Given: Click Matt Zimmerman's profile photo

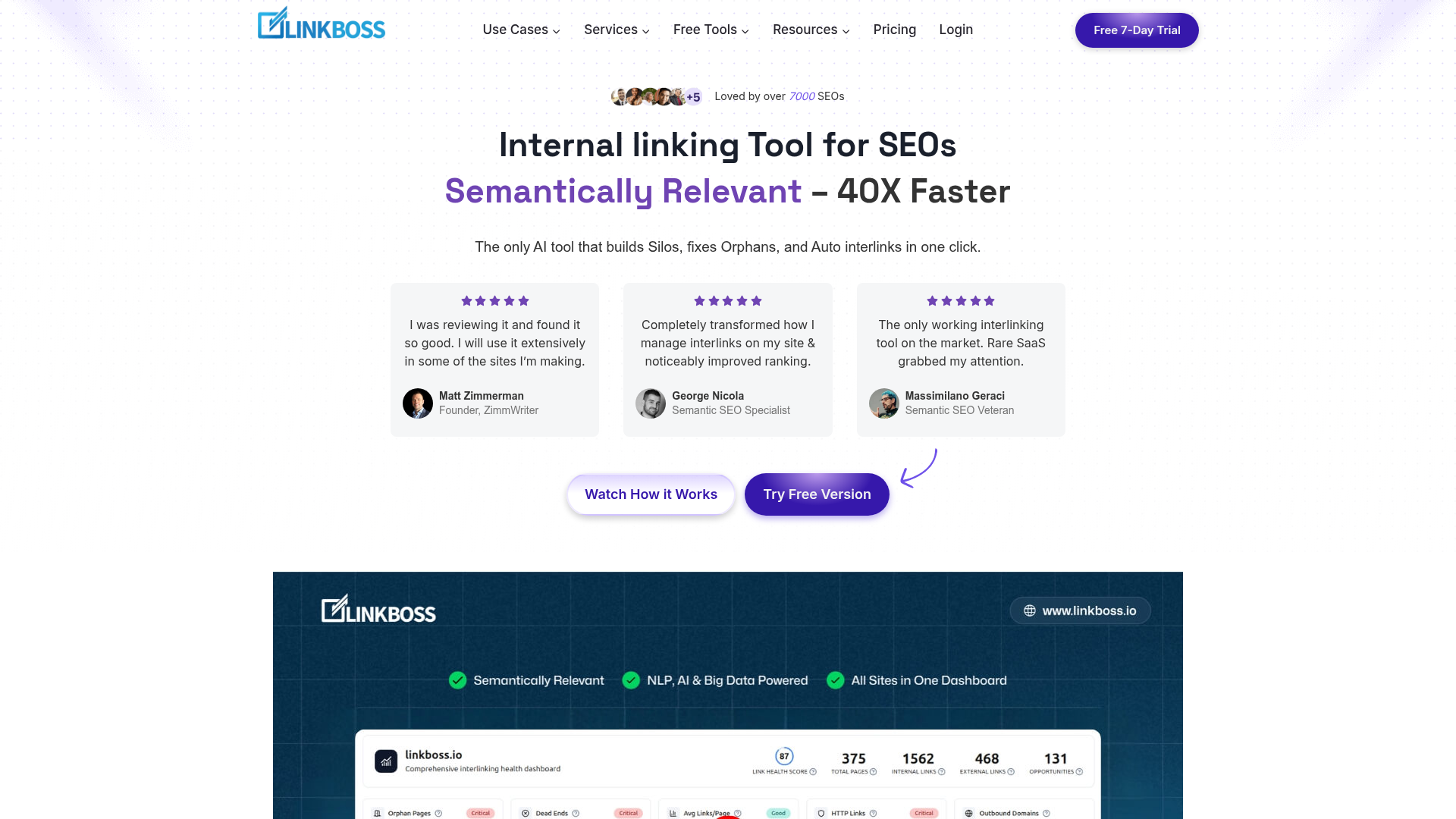Looking at the screenshot, I should coord(418,403).
